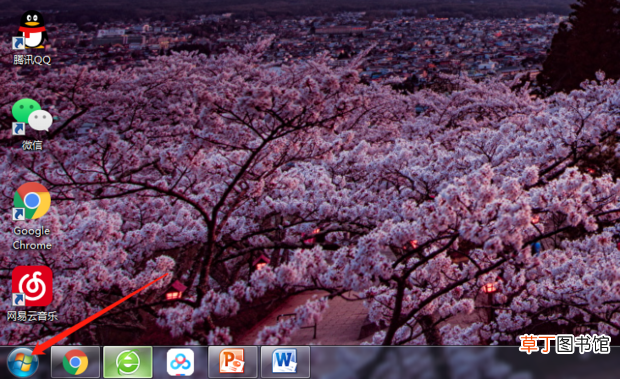The height and width of the screenshot is (379, 620).
Task: Select the 微信 label text
Action: [x=32, y=145]
